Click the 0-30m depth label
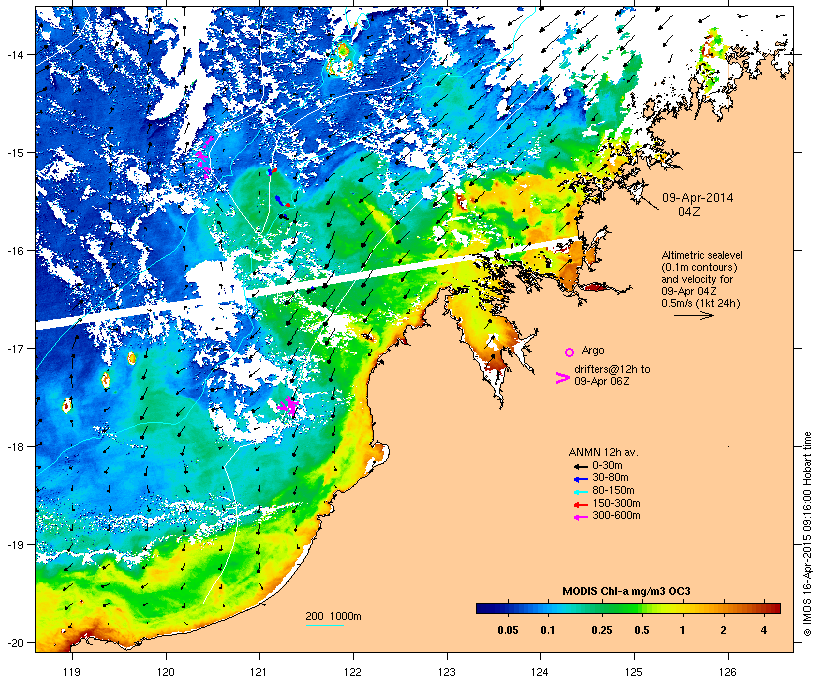The image size is (820, 680). 607,465
